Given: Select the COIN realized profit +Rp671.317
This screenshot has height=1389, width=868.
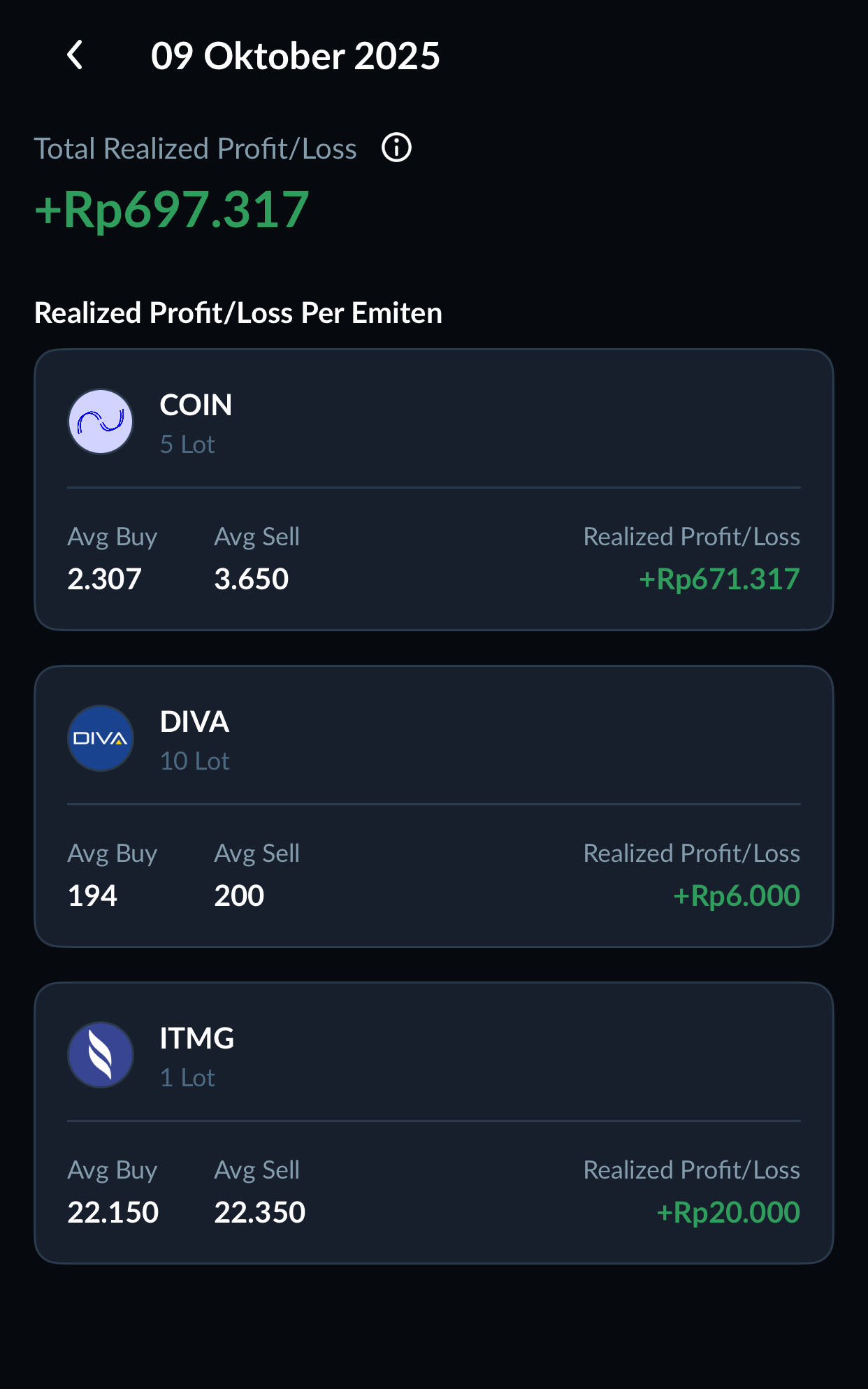Looking at the screenshot, I should click(x=719, y=580).
